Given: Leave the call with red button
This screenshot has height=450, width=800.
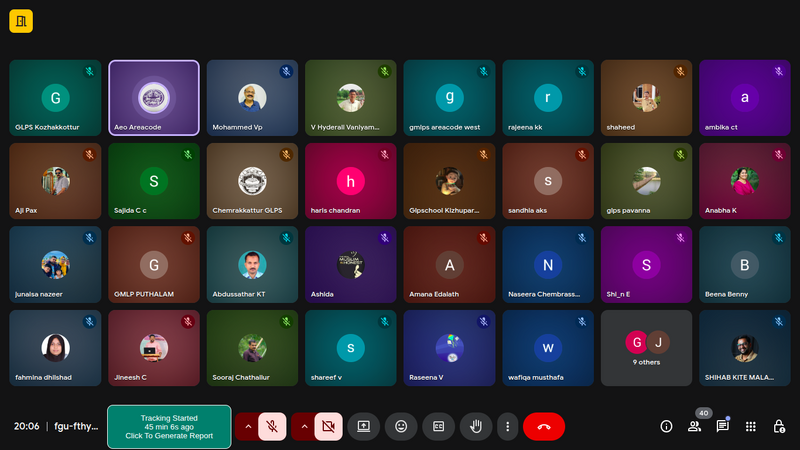Looking at the screenshot, I should (x=544, y=426).
